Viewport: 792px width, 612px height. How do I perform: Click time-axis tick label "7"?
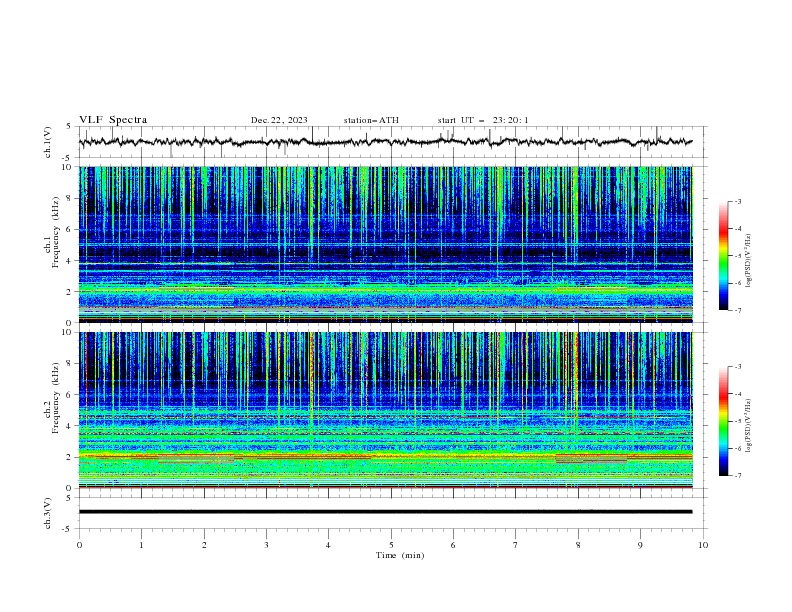516,545
